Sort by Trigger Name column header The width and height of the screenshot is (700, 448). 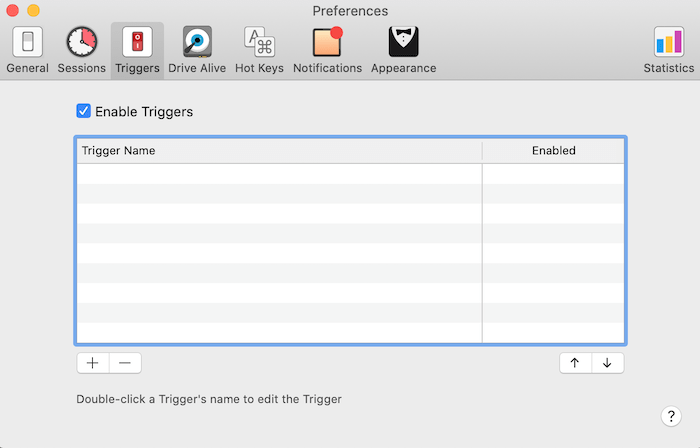(279, 151)
